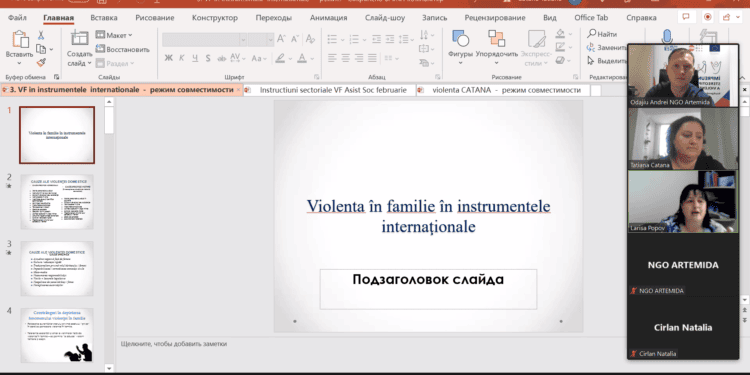This screenshot has height=375, width=750.
Task: Switch to the Переходы tab
Action: click(274, 18)
